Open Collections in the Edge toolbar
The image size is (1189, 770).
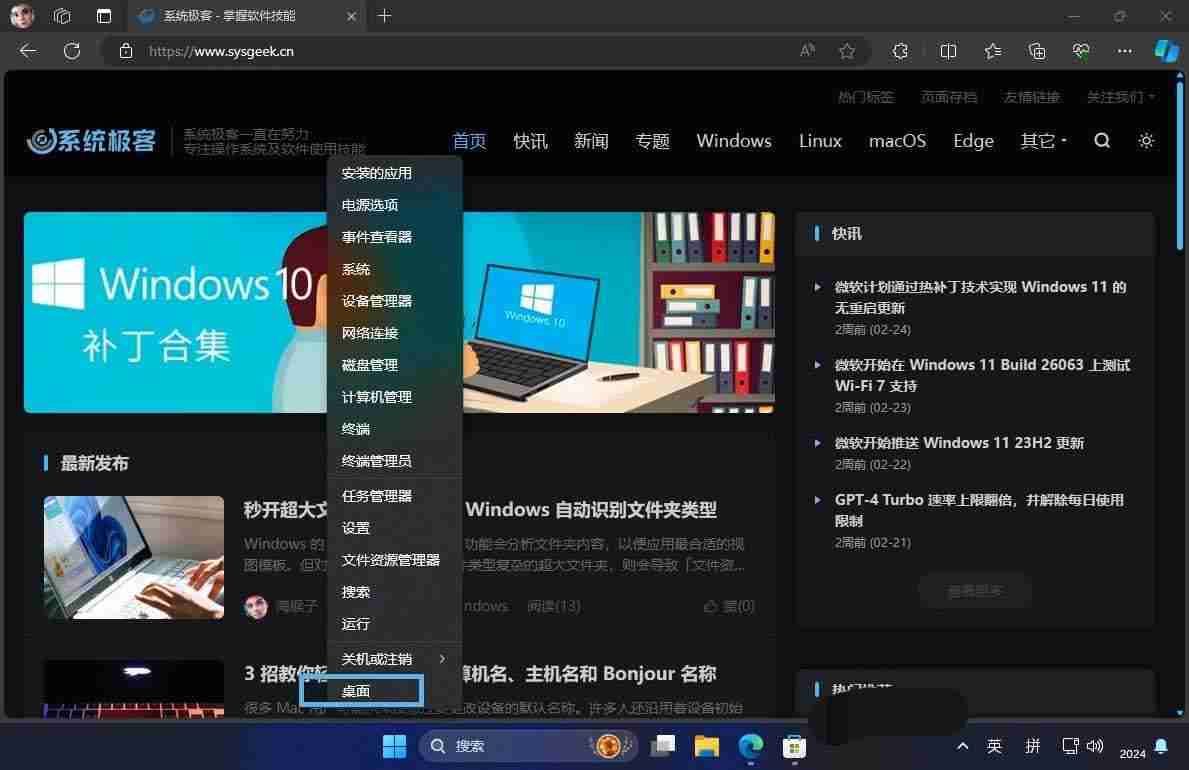(x=1036, y=51)
